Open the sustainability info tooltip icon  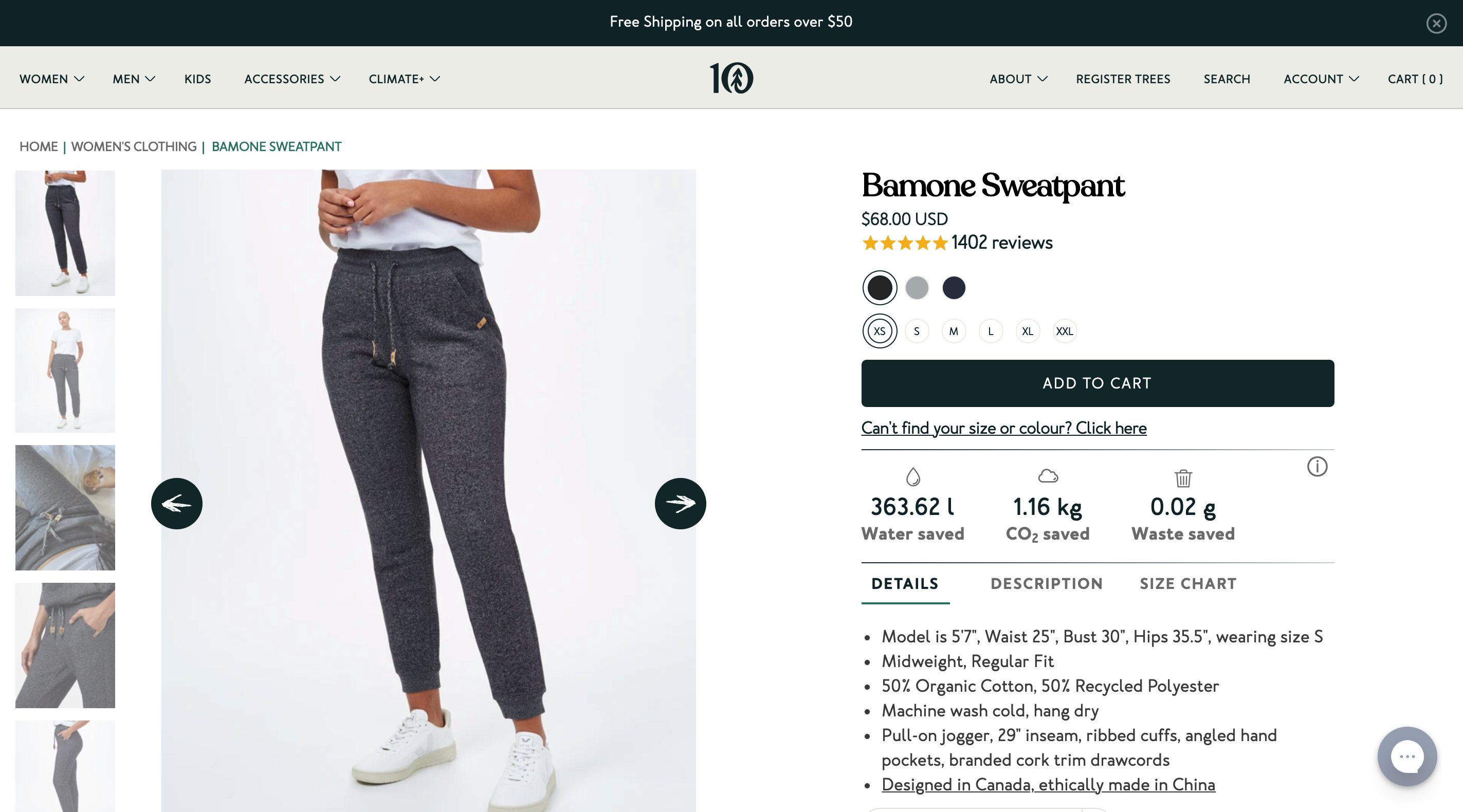(x=1318, y=467)
